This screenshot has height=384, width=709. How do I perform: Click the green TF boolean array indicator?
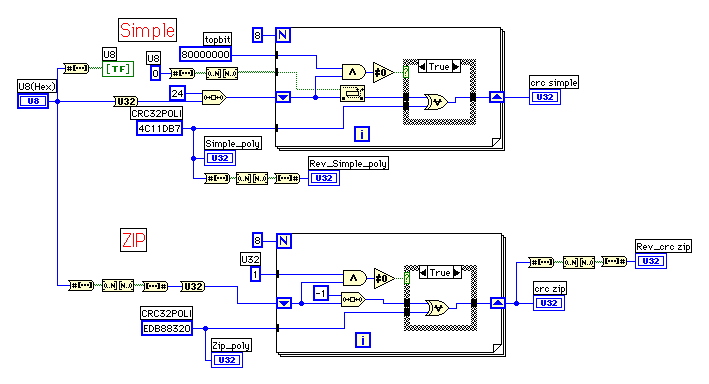(x=118, y=69)
